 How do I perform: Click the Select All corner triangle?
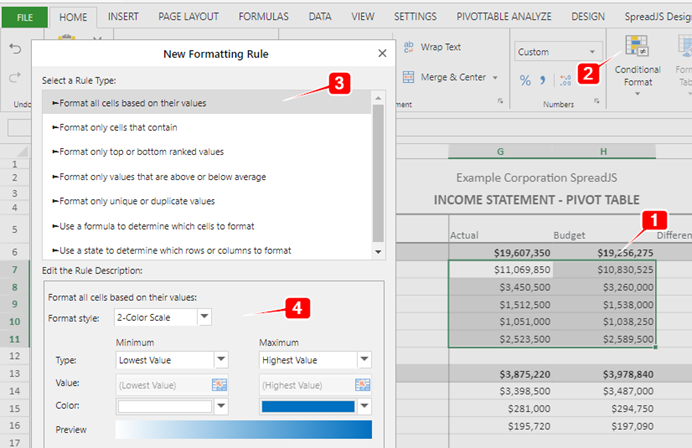click(23, 151)
